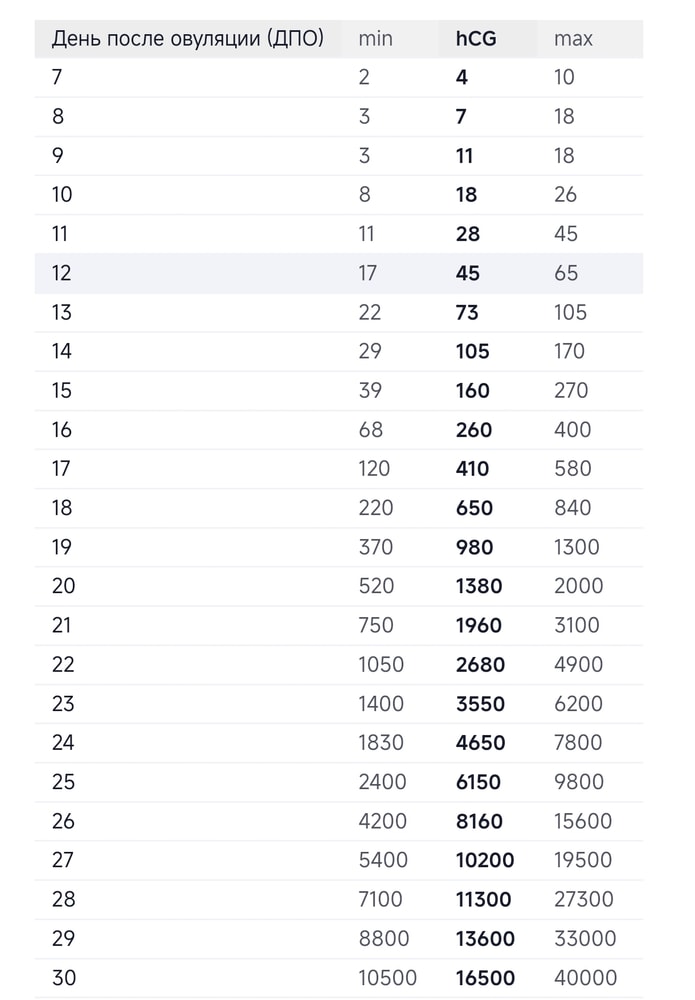
Task: Click the 'День после овуляции (ДПО)' column header
Action: [x=188, y=39]
